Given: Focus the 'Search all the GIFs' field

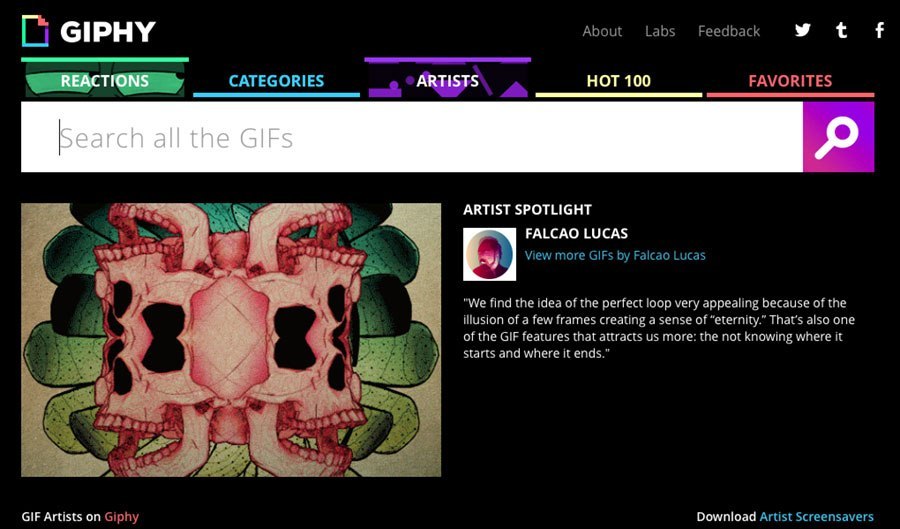Looking at the screenshot, I should point(412,137).
